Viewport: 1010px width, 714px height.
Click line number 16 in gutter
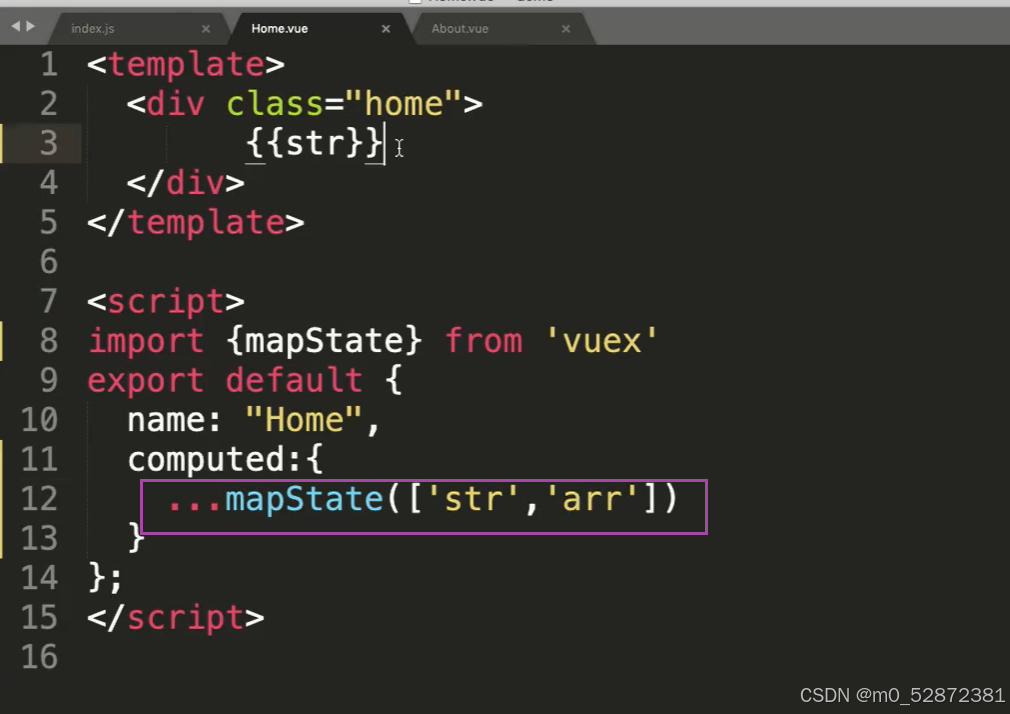click(39, 657)
